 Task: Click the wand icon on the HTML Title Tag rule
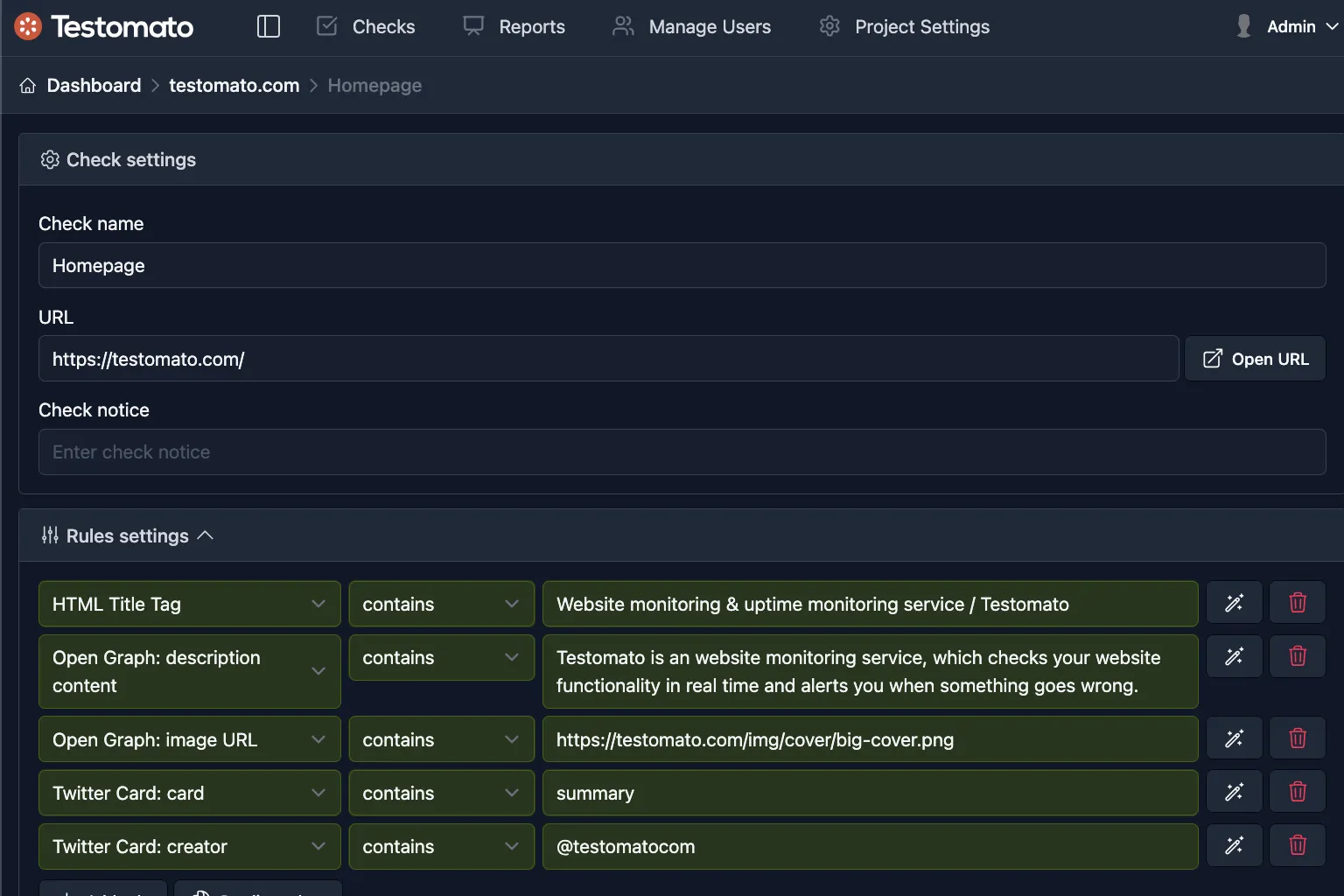click(x=1234, y=602)
